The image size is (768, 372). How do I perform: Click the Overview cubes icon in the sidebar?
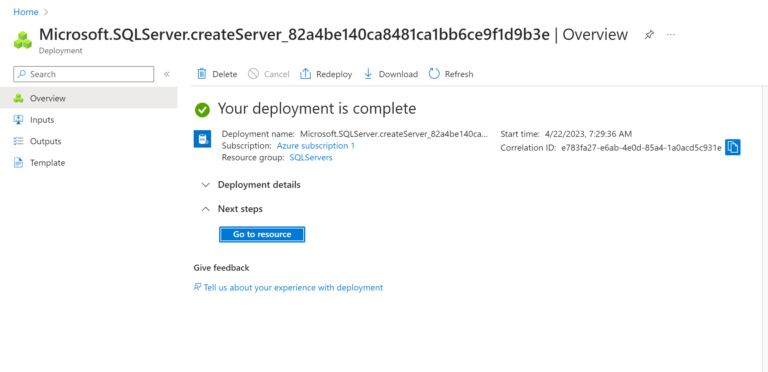click(19, 98)
